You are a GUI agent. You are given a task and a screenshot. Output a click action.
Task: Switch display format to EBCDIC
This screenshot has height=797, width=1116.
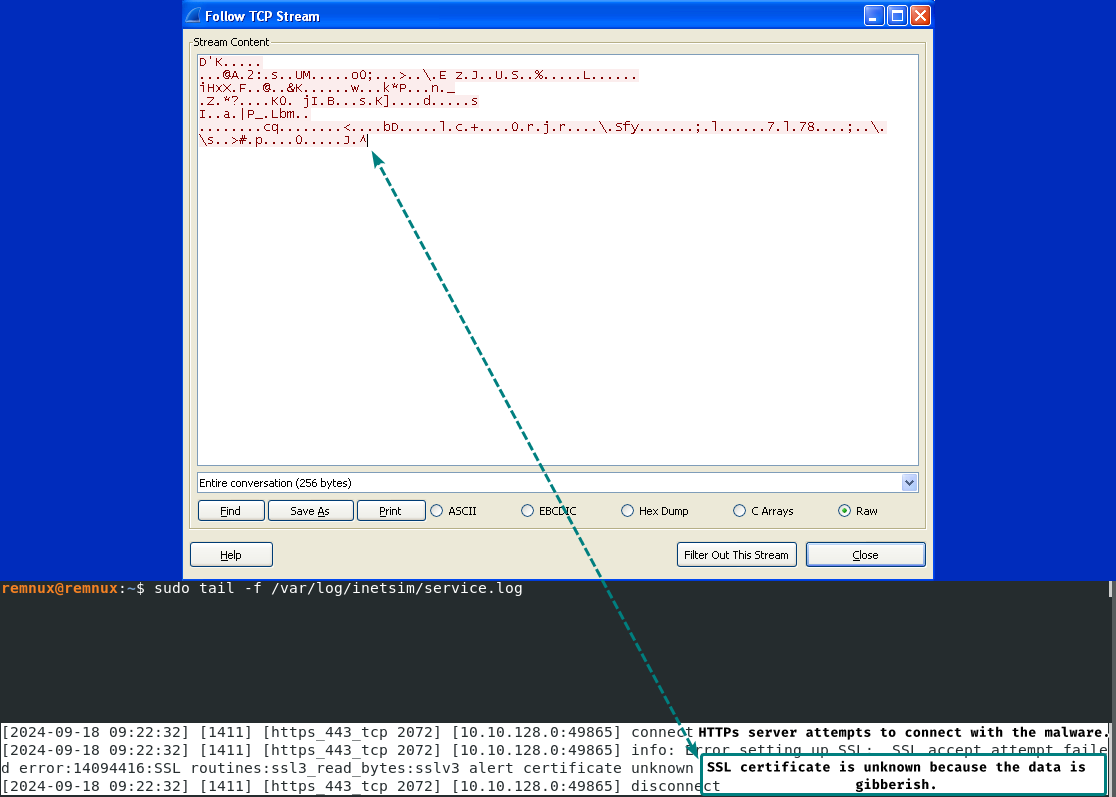pos(527,511)
